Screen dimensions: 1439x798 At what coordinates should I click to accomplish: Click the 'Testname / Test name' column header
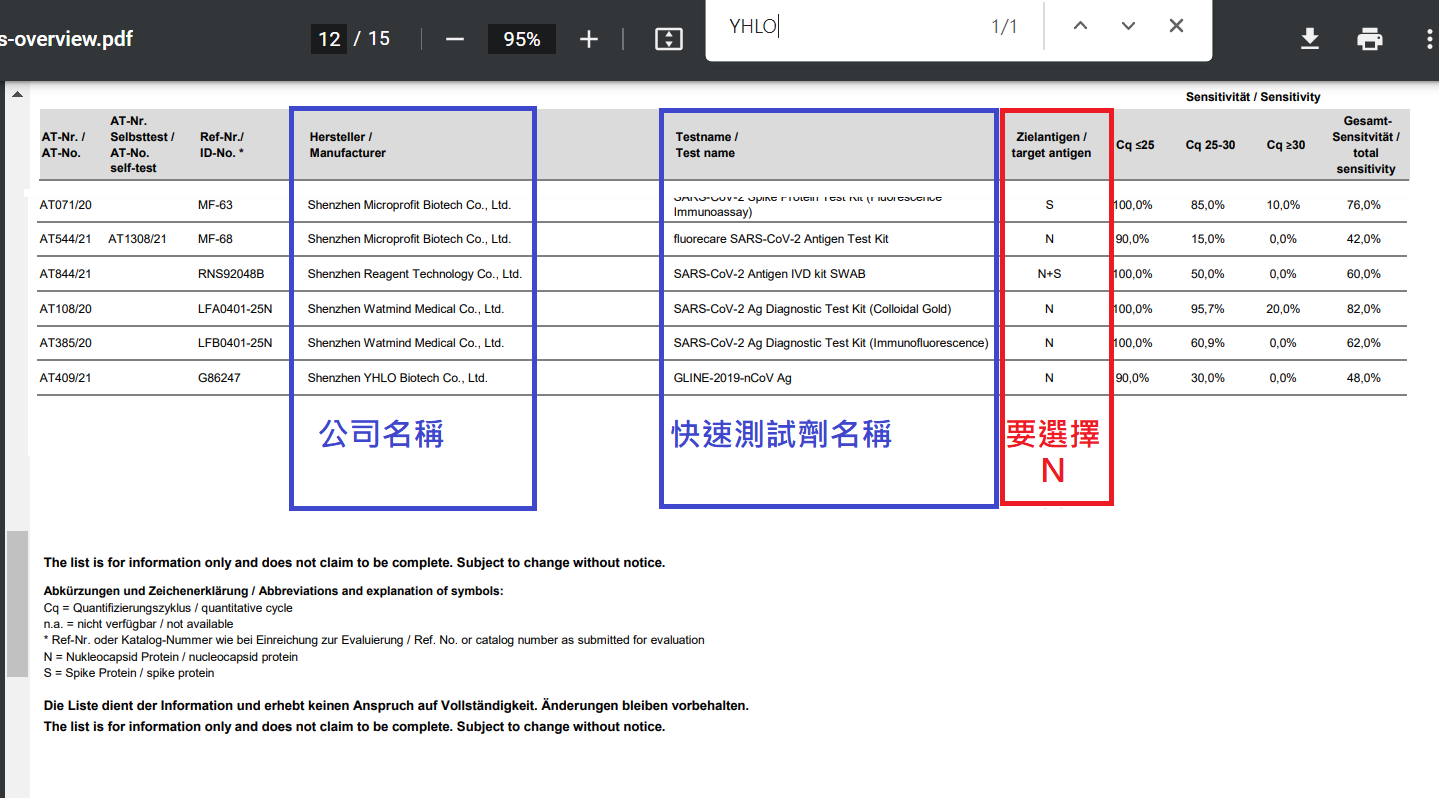(x=707, y=145)
